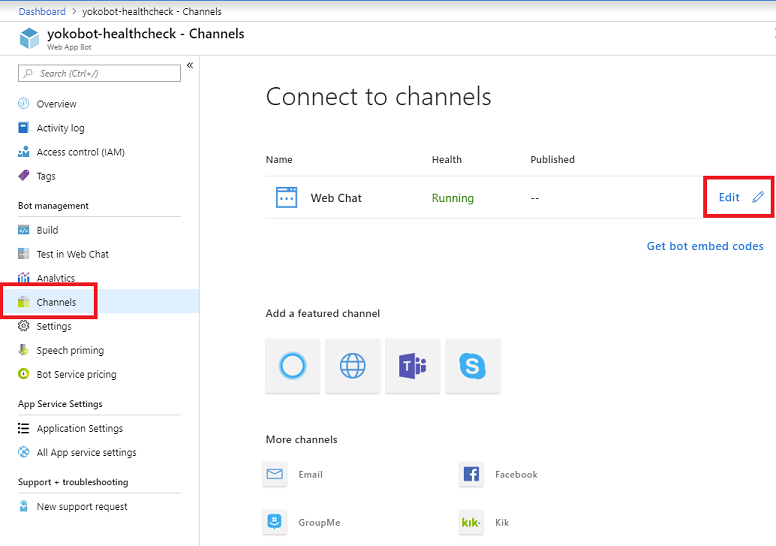
Task: Click the Web Chat channel name
Action: tap(336, 198)
